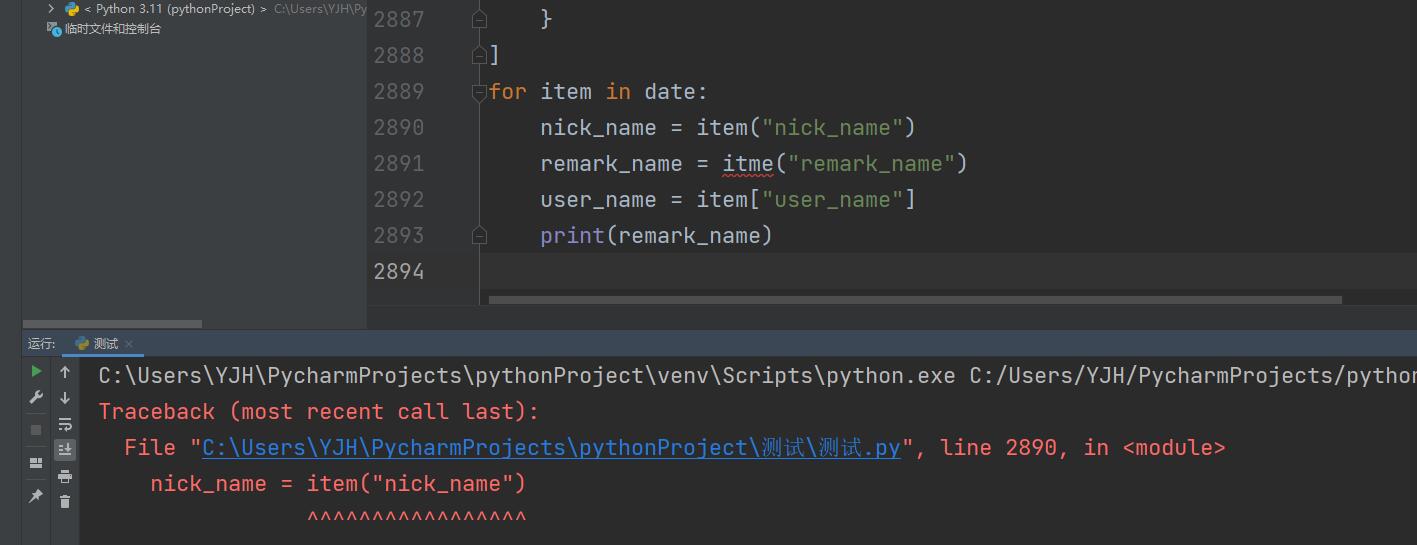Click fold marker at line 2887

click(479, 19)
